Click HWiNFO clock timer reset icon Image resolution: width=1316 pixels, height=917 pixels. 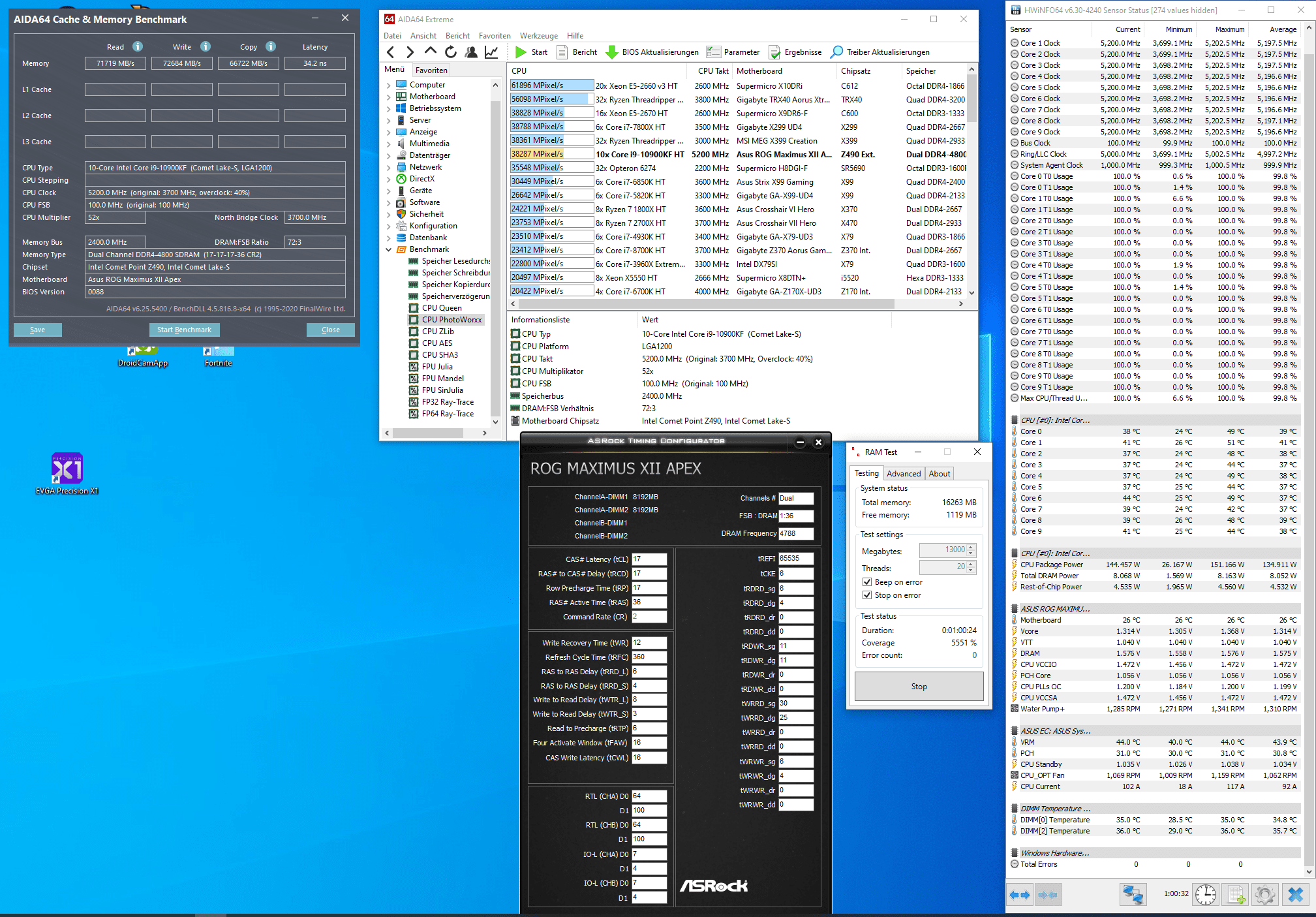[1205, 894]
